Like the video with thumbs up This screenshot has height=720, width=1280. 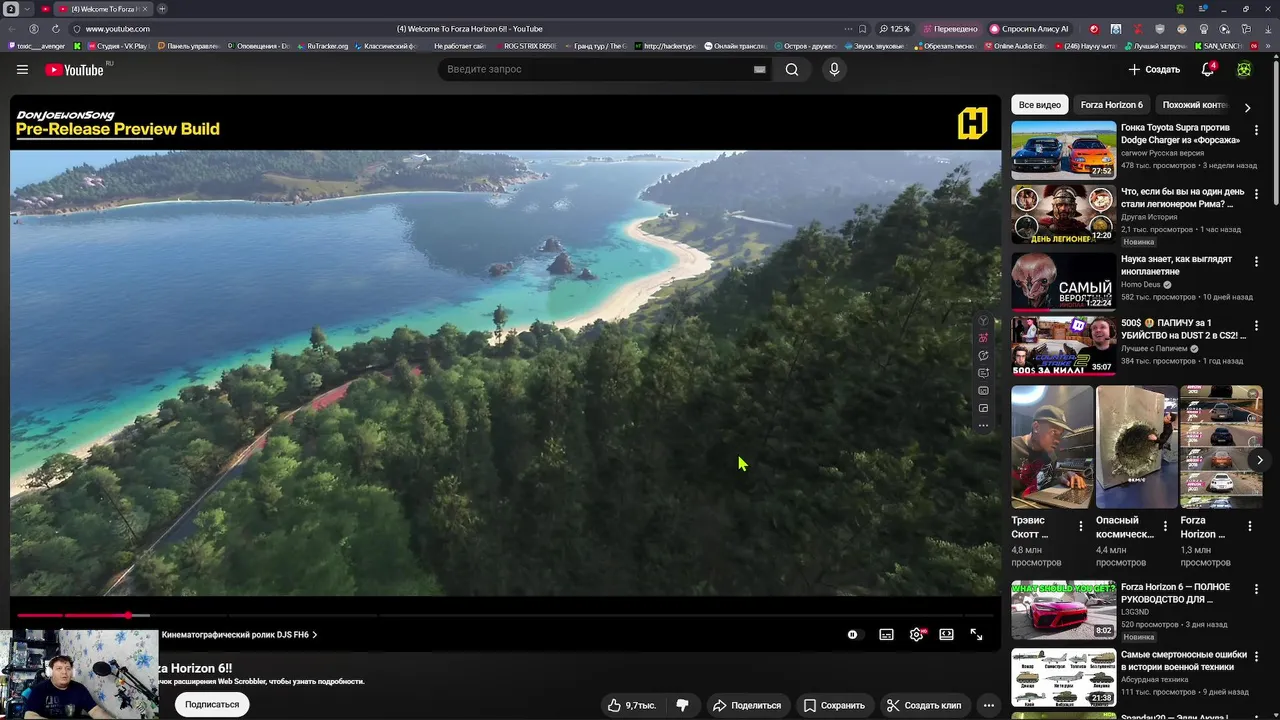pos(632,705)
